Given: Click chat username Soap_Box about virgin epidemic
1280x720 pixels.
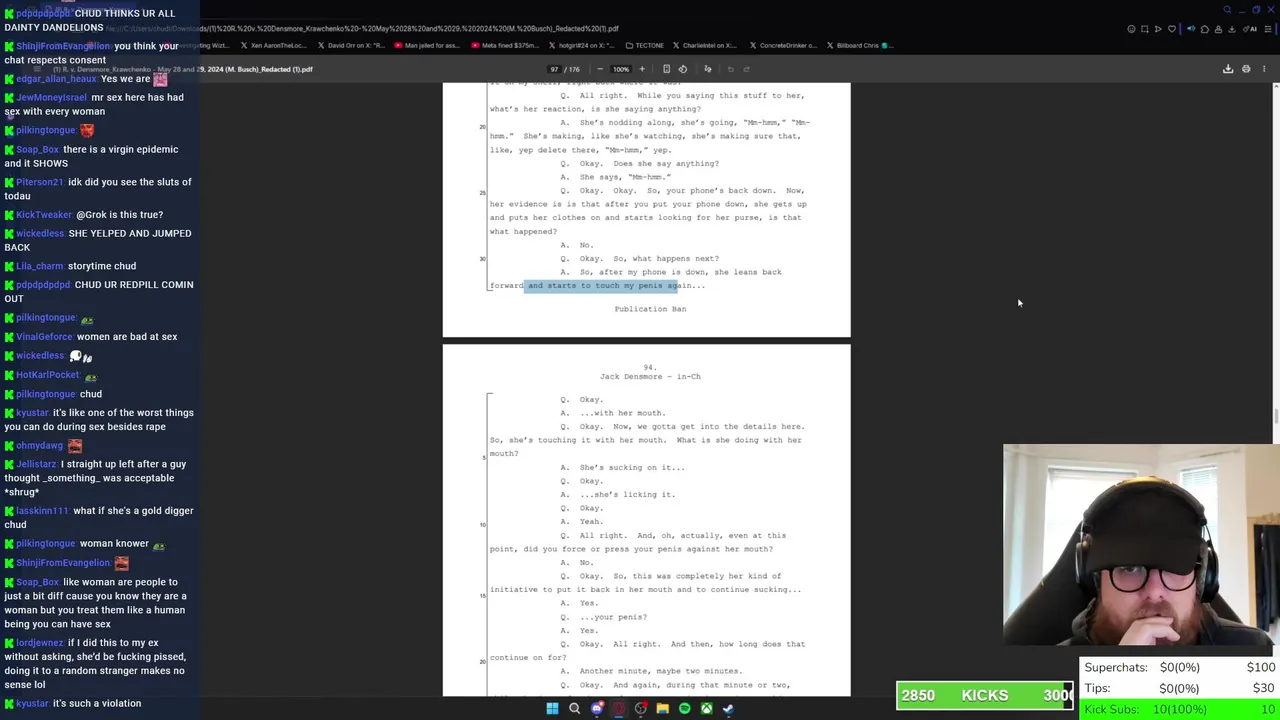Looking at the screenshot, I should (x=38, y=150).
